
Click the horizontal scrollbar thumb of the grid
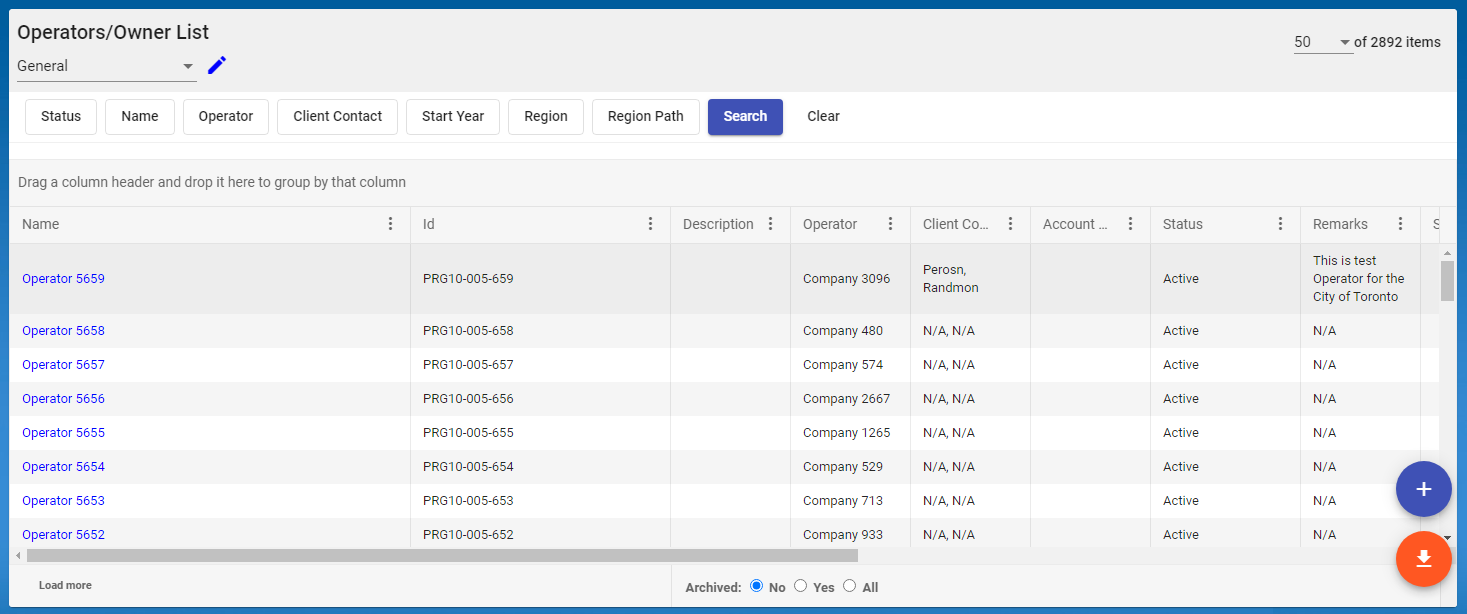(x=442, y=555)
